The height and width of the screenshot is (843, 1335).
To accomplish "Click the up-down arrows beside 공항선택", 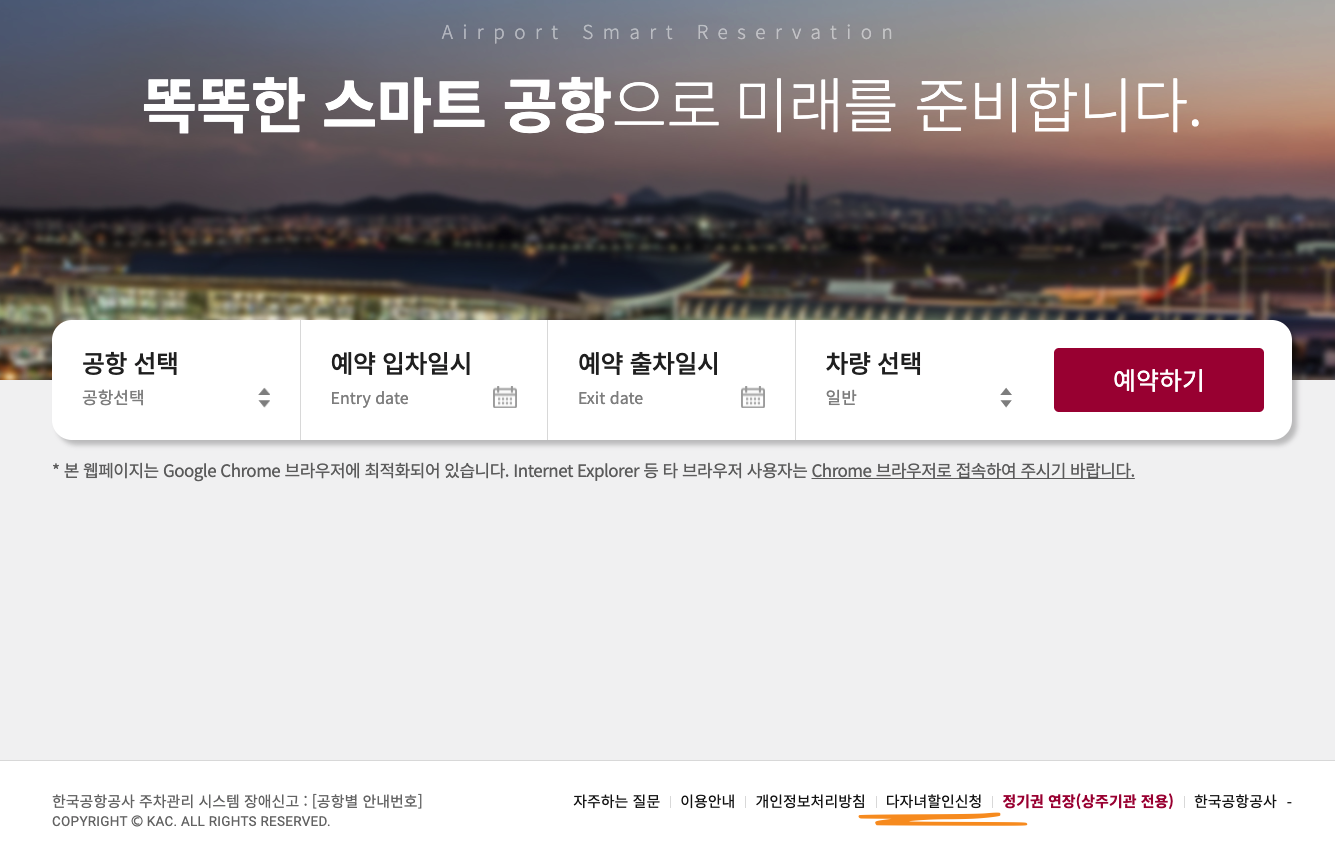I will click(x=264, y=398).
